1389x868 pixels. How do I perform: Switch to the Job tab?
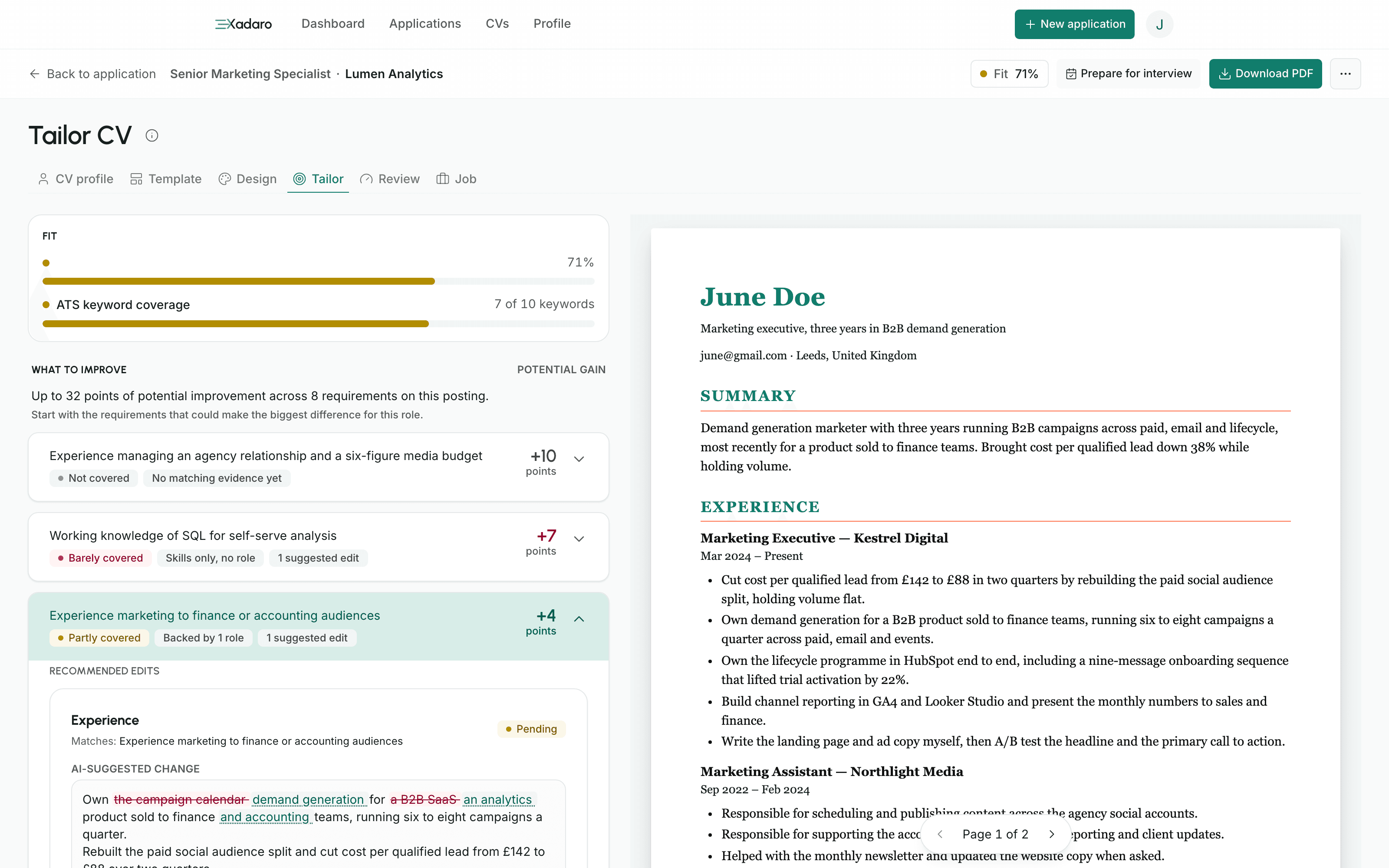point(456,179)
